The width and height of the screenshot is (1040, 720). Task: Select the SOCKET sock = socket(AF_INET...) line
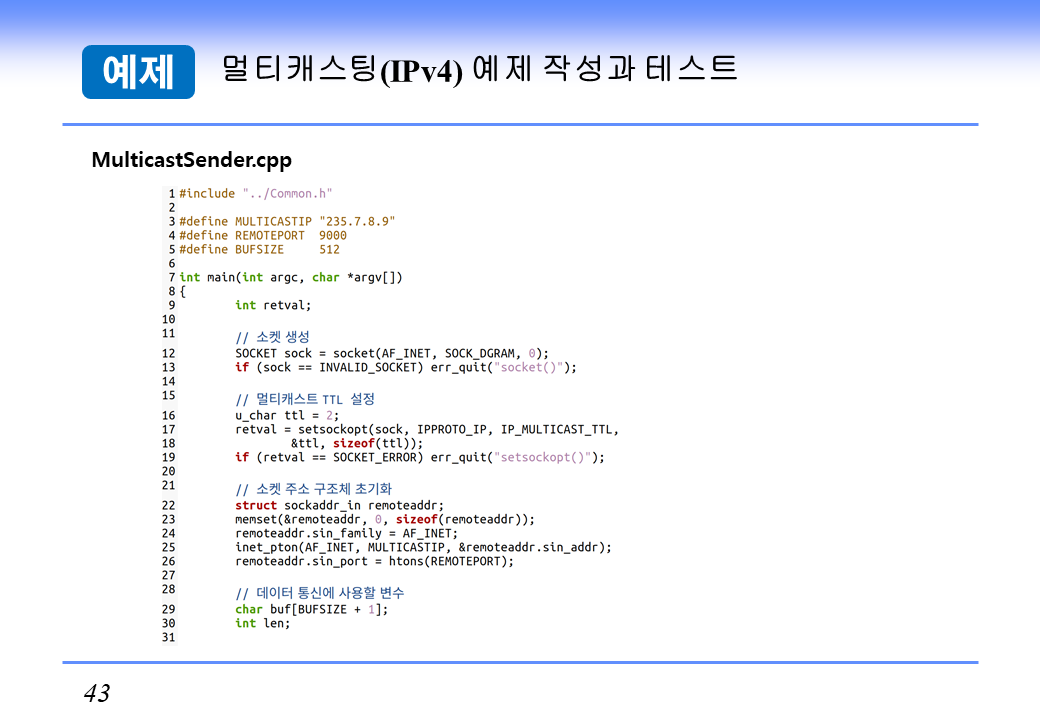point(392,353)
